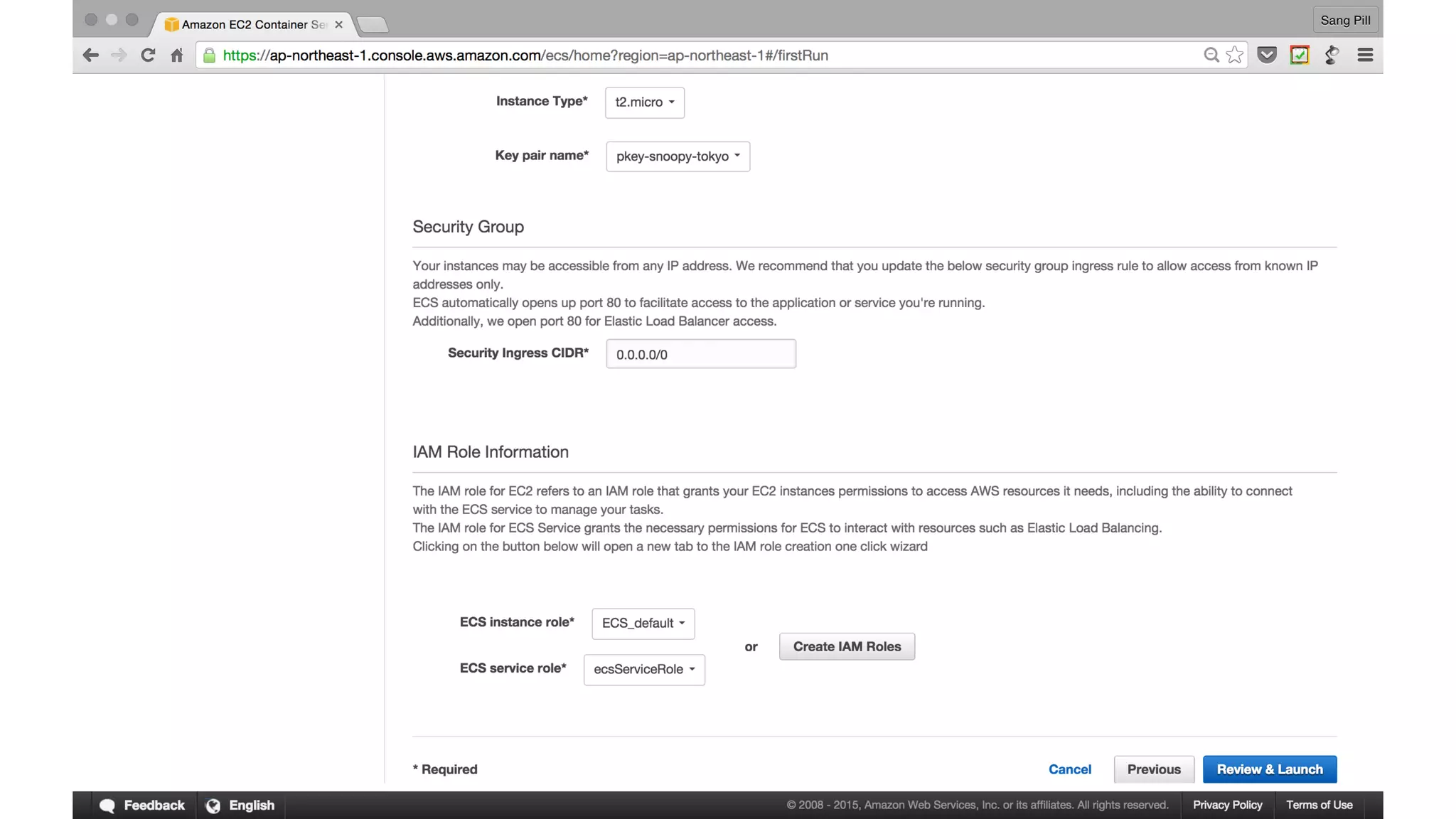Bookmark page with the star icon
The height and width of the screenshot is (819, 1456).
coord(1235,55)
